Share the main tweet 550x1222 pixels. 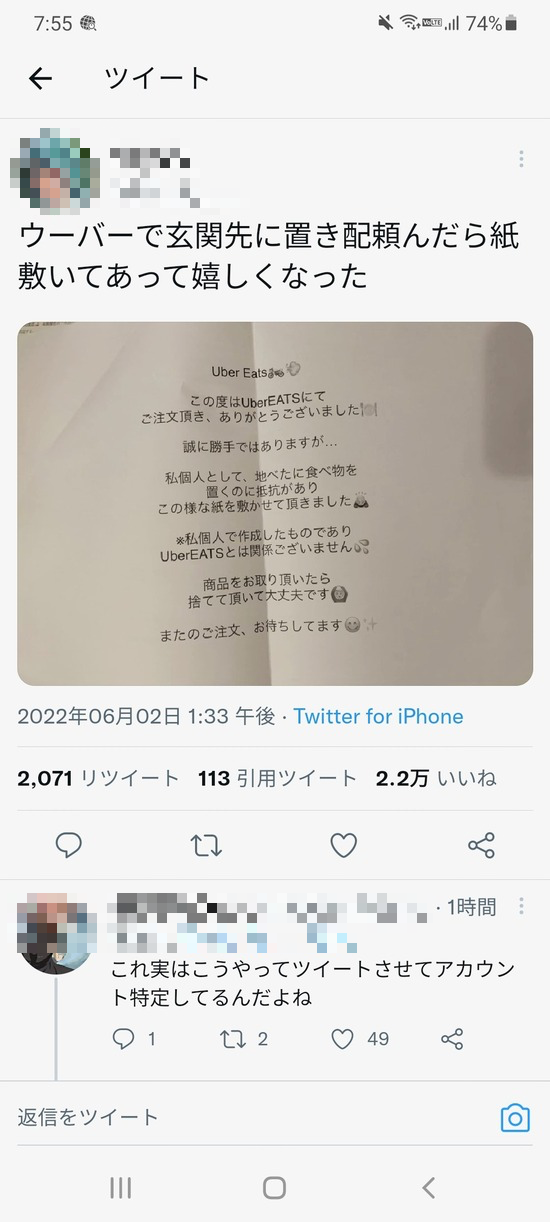481,846
